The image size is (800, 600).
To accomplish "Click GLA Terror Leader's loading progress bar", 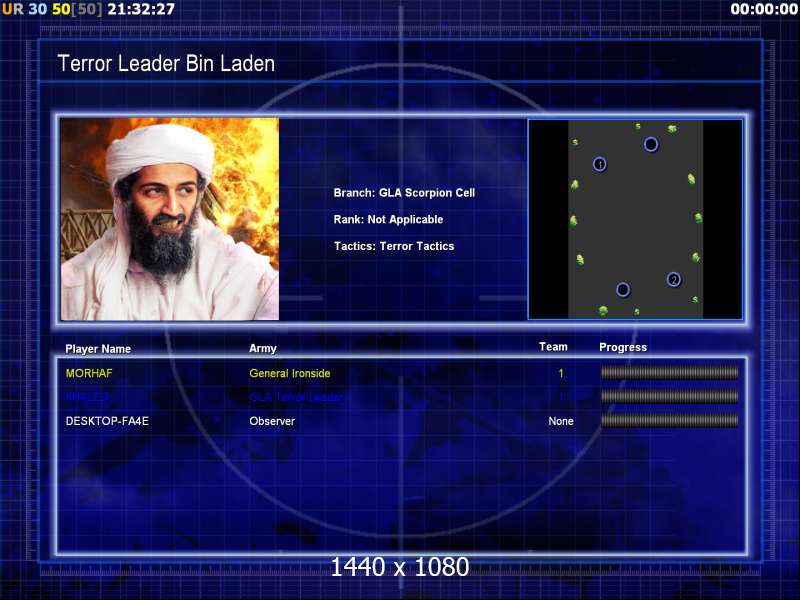I will [669, 396].
